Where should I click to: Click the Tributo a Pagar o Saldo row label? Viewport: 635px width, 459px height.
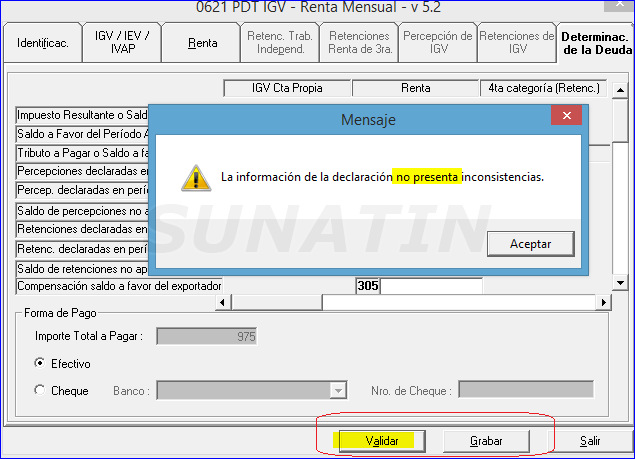(82, 153)
